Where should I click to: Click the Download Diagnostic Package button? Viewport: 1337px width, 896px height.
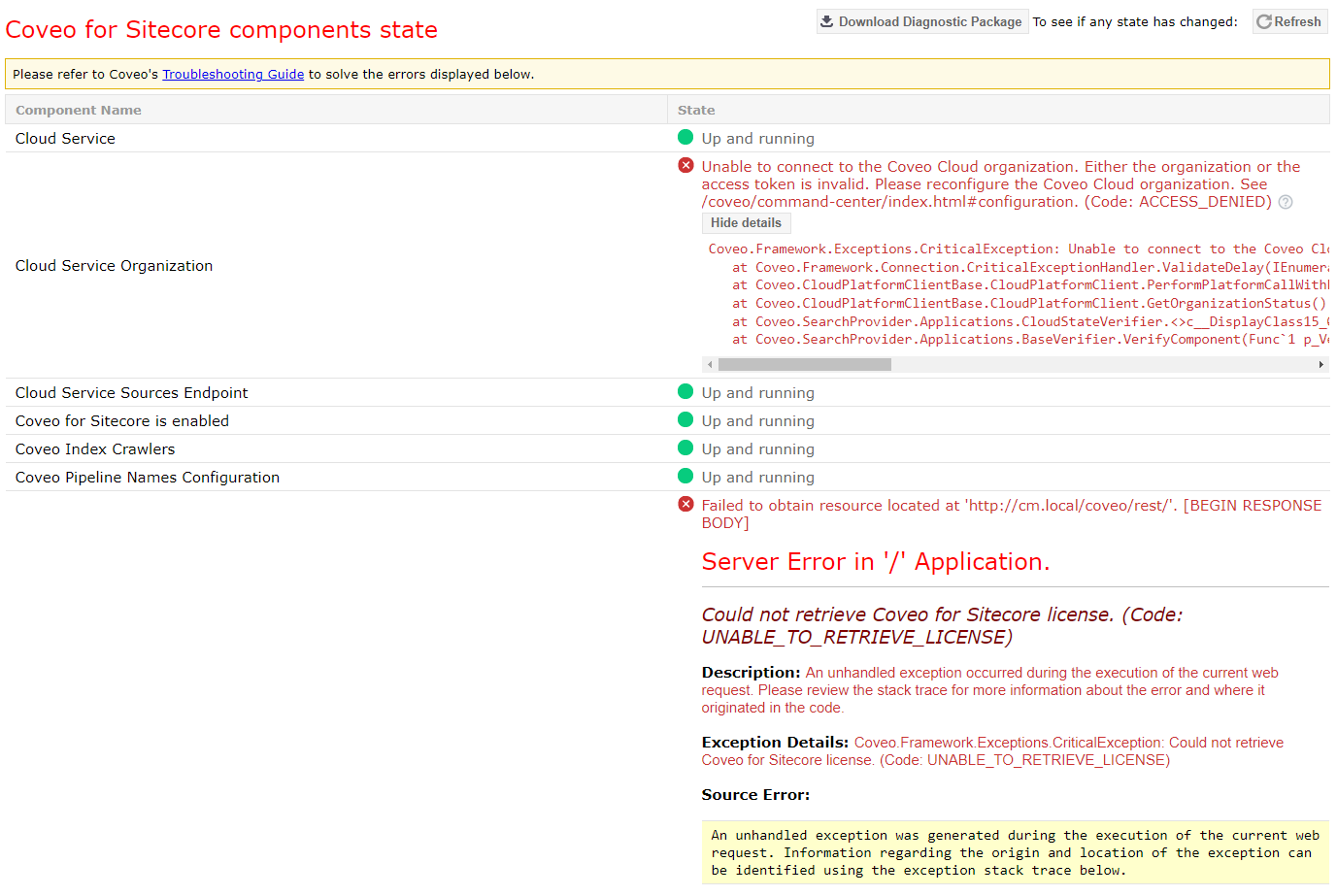pos(920,21)
